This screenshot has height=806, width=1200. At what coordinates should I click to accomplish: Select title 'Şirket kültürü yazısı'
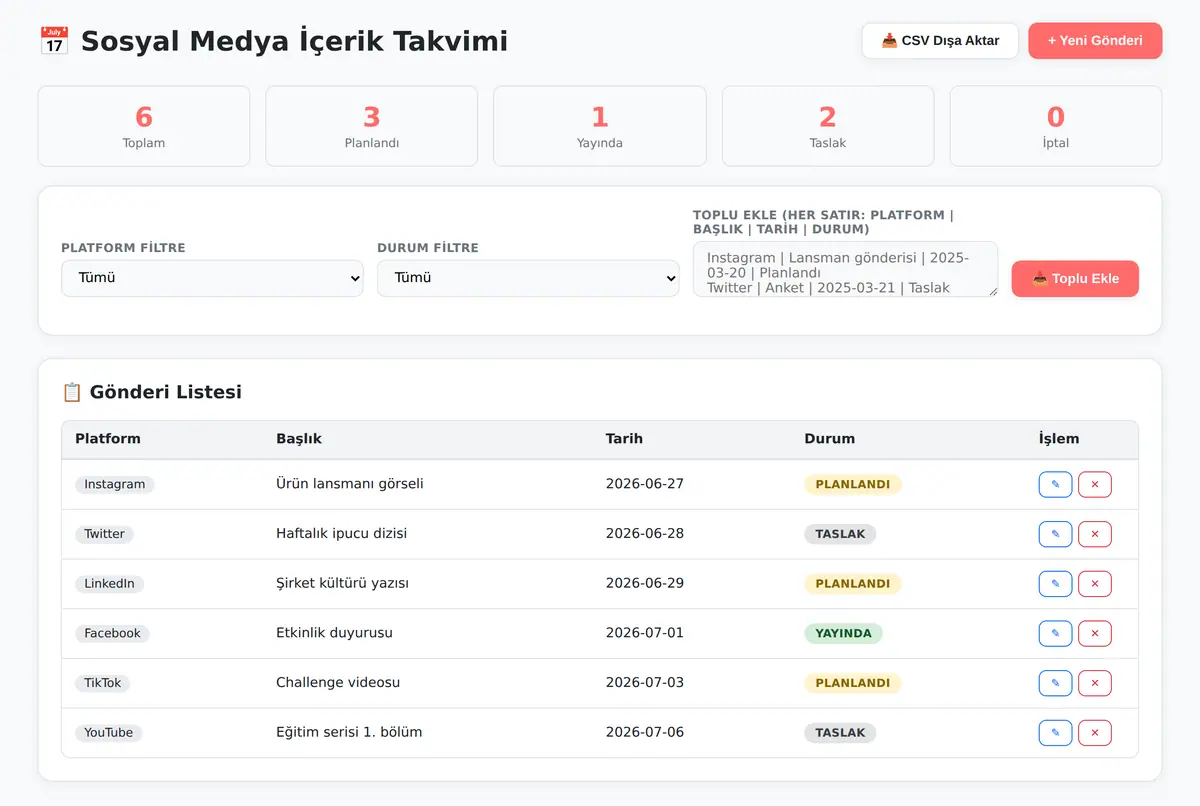coord(342,584)
